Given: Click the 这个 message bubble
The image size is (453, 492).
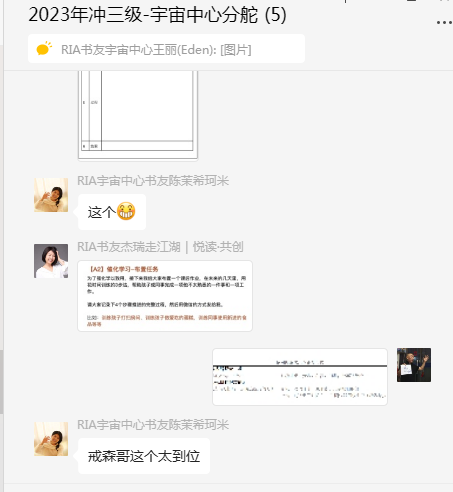Looking at the screenshot, I should coord(112,212).
